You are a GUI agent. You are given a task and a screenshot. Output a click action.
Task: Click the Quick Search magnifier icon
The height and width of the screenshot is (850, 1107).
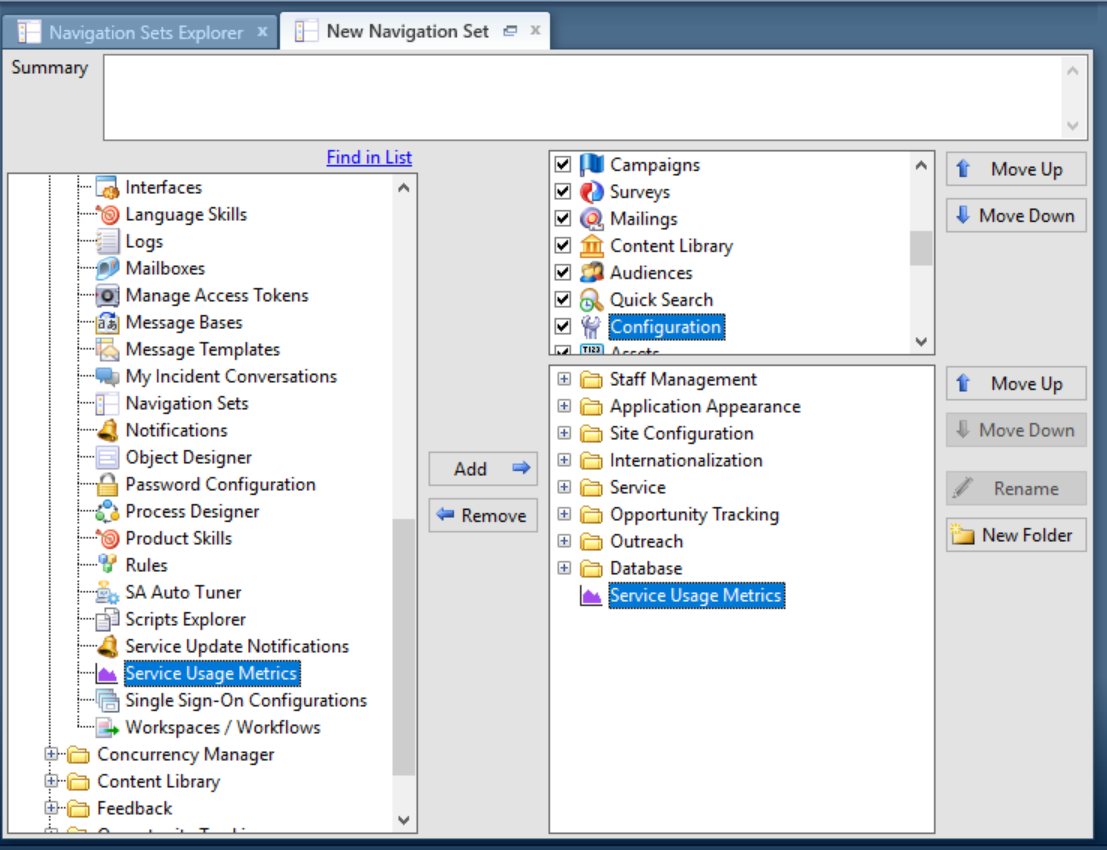(x=590, y=299)
